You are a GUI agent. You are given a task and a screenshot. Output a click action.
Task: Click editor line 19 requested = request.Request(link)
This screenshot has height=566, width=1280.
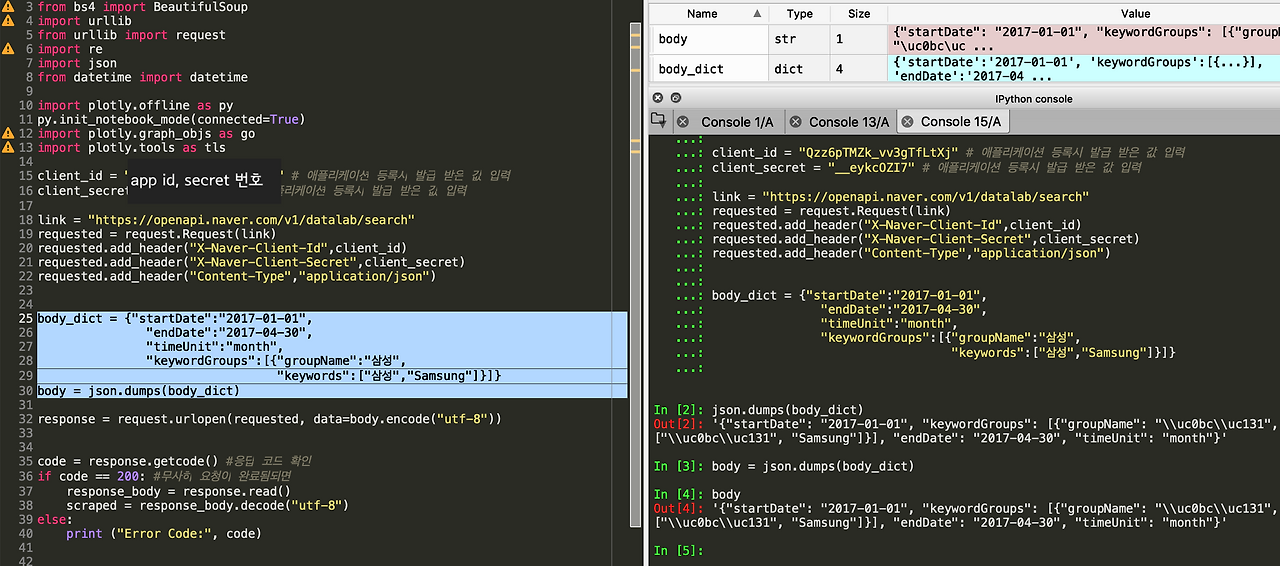157,234
